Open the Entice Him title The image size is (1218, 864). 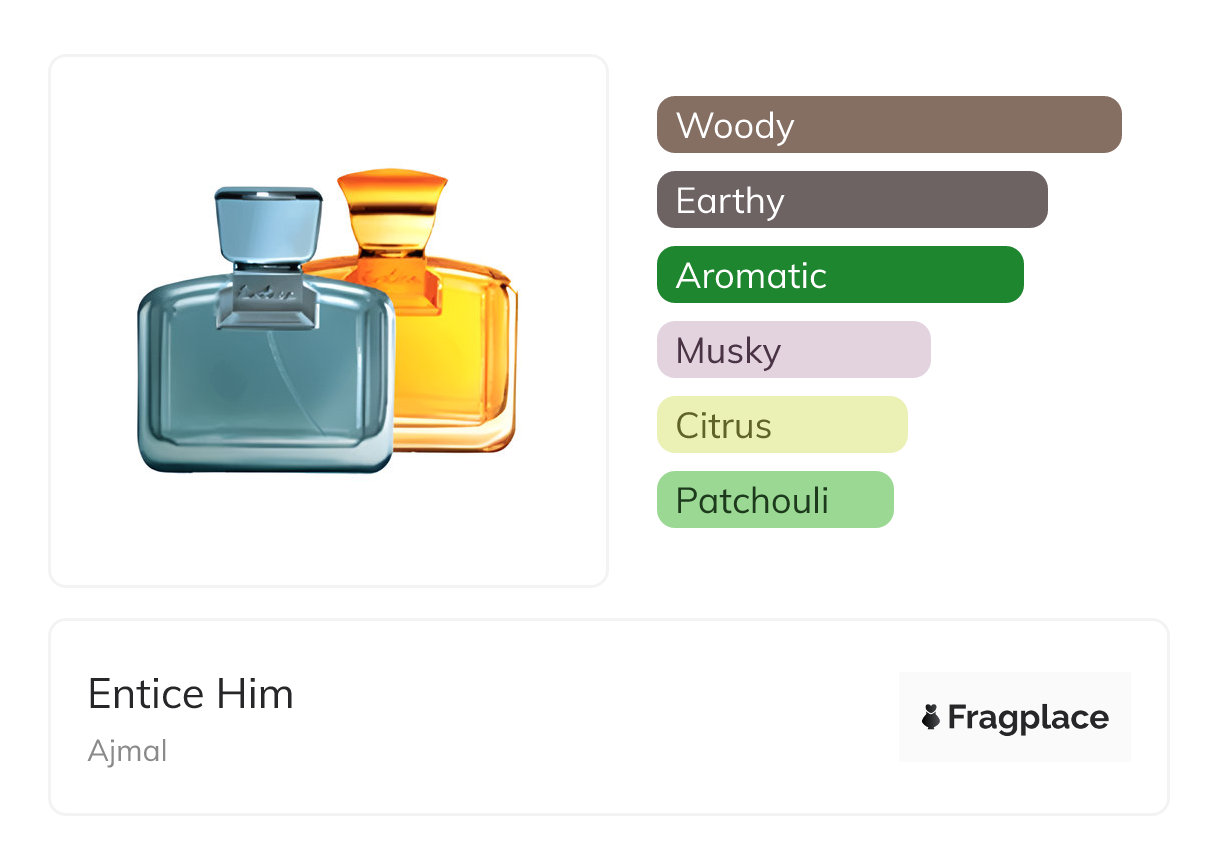click(x=190, y=694)
